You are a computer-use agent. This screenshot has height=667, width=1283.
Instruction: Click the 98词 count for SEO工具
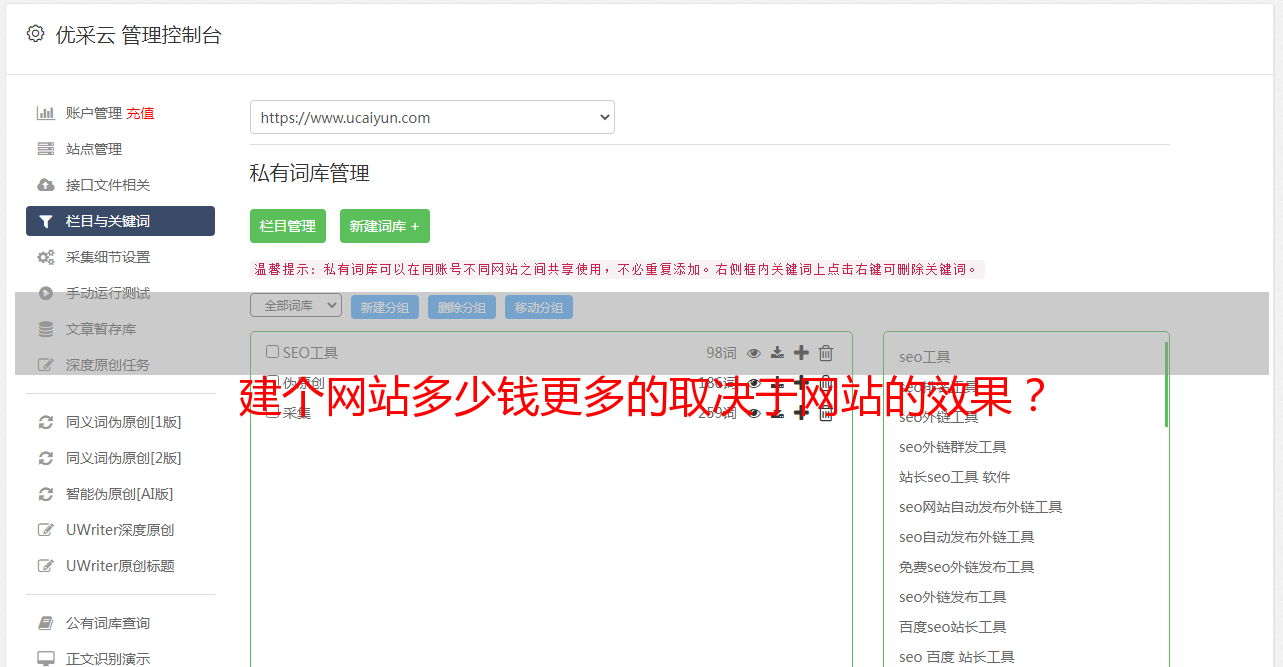pyautogui.click(x=721, y=353)
